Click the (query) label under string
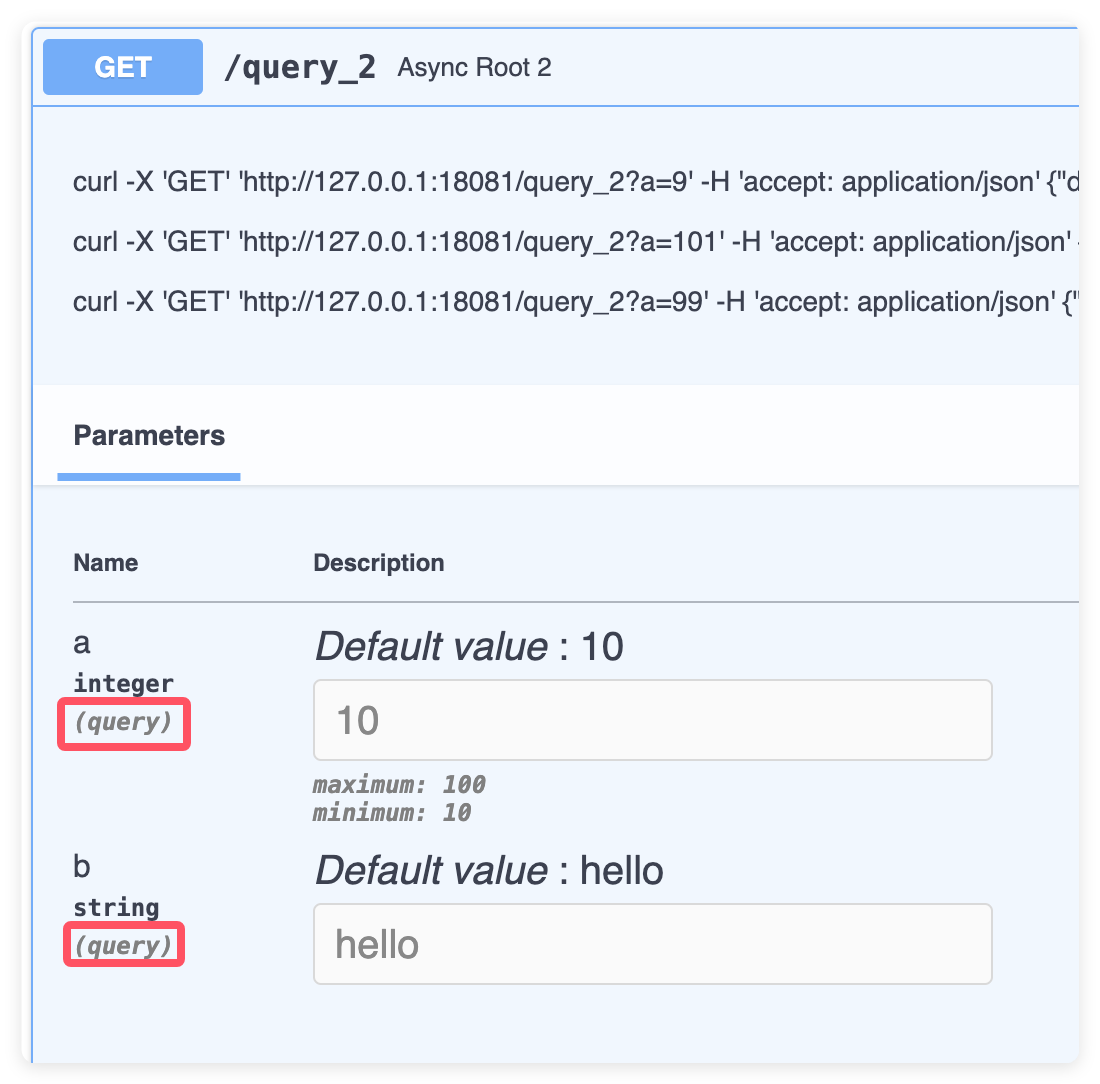Image resolution: width=1100 pixels, height=1084 pixels. click(124, 945)
